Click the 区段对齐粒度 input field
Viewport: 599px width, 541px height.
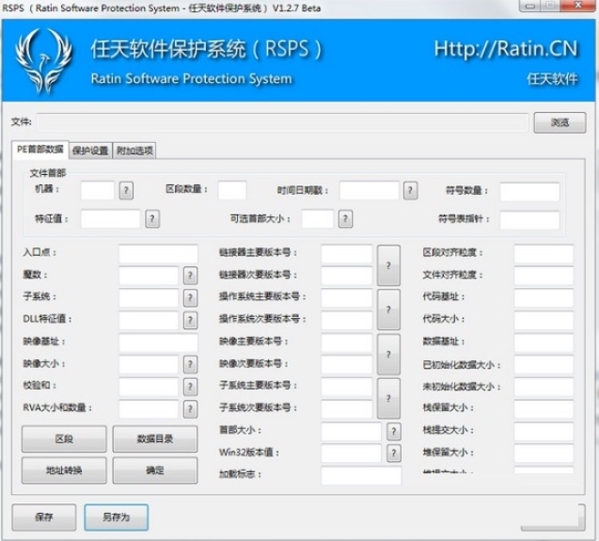pos(544,254)
